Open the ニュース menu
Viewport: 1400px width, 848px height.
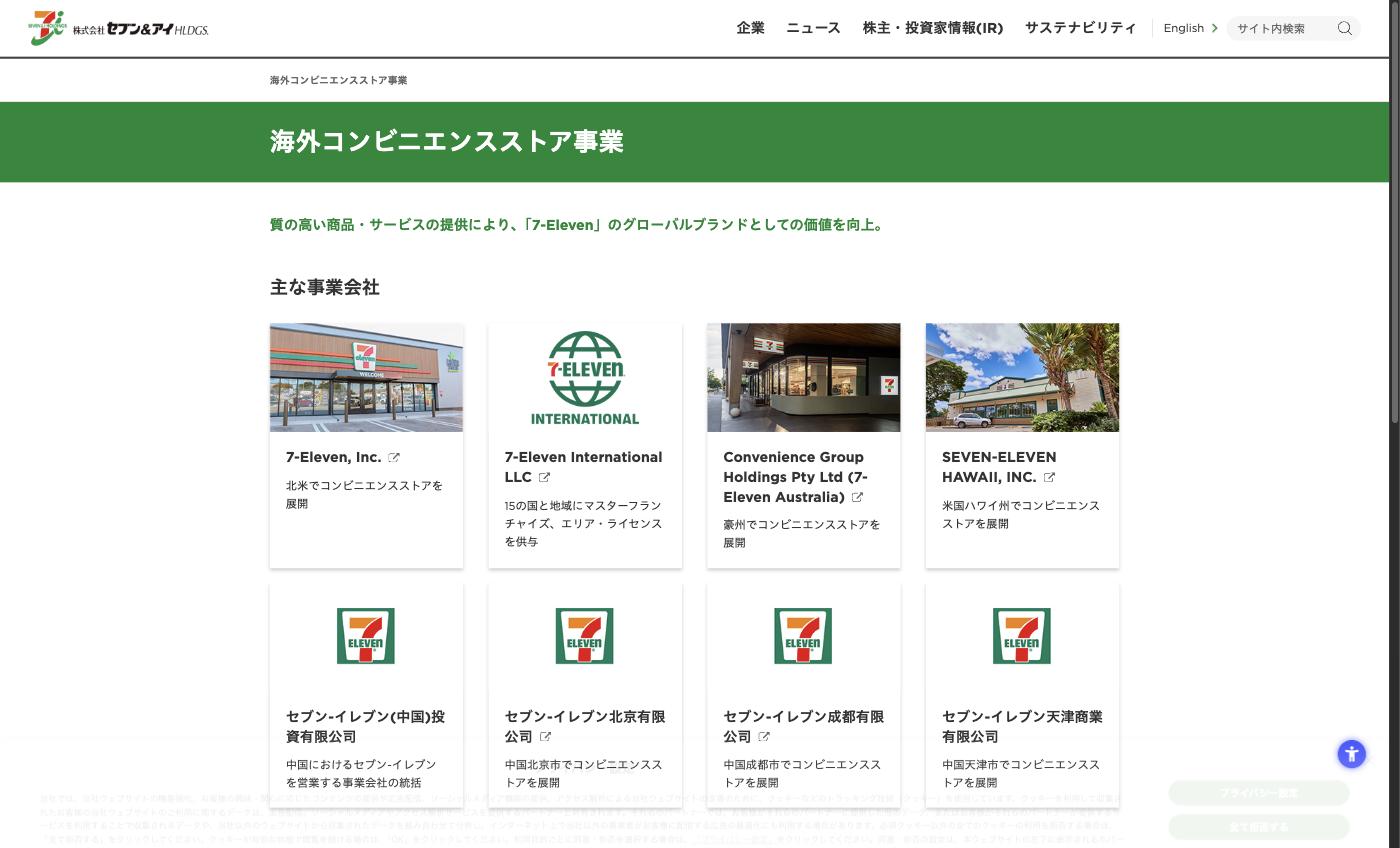point(813,28)
